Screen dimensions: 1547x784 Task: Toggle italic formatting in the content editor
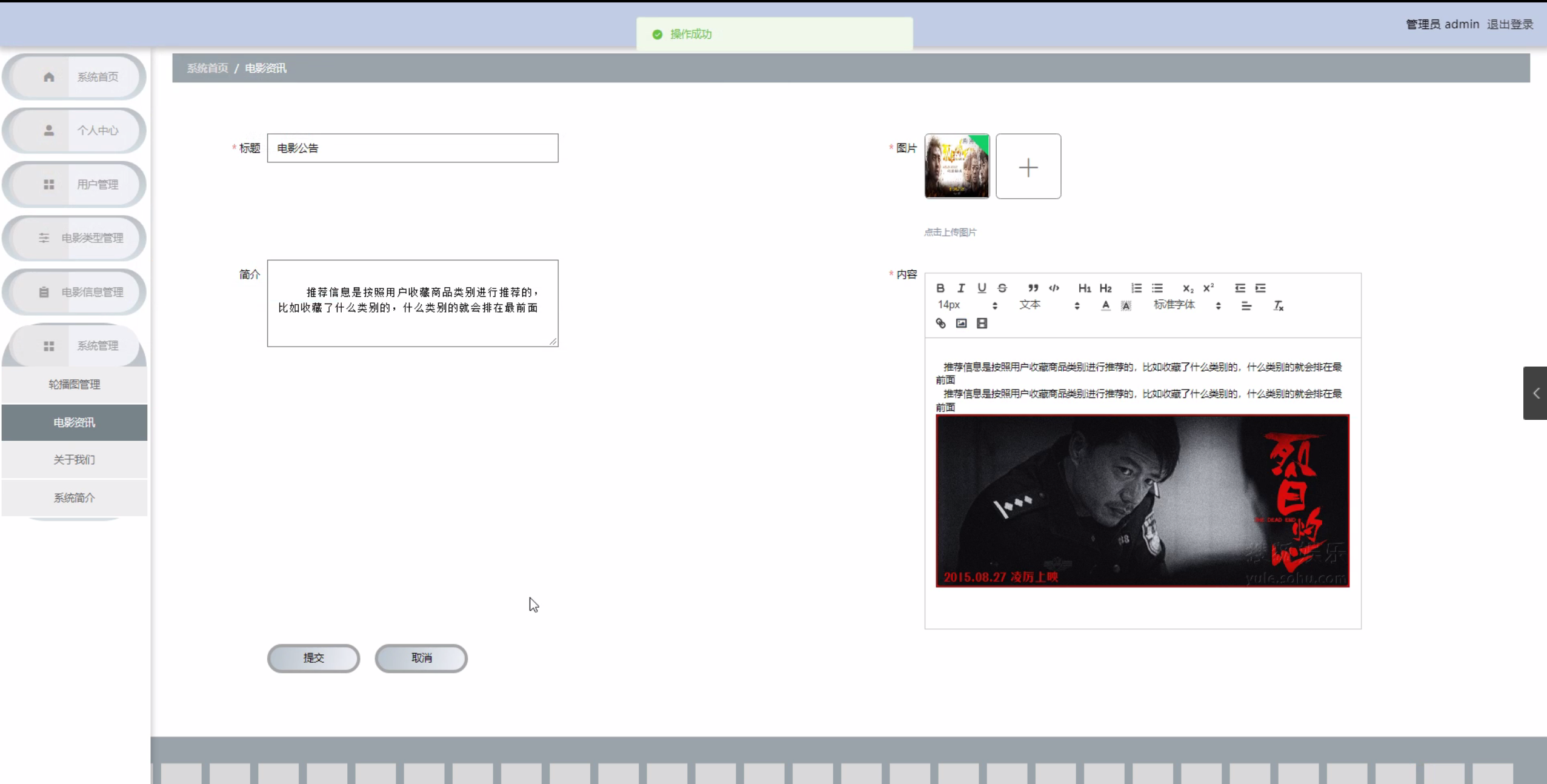point(961,288)
